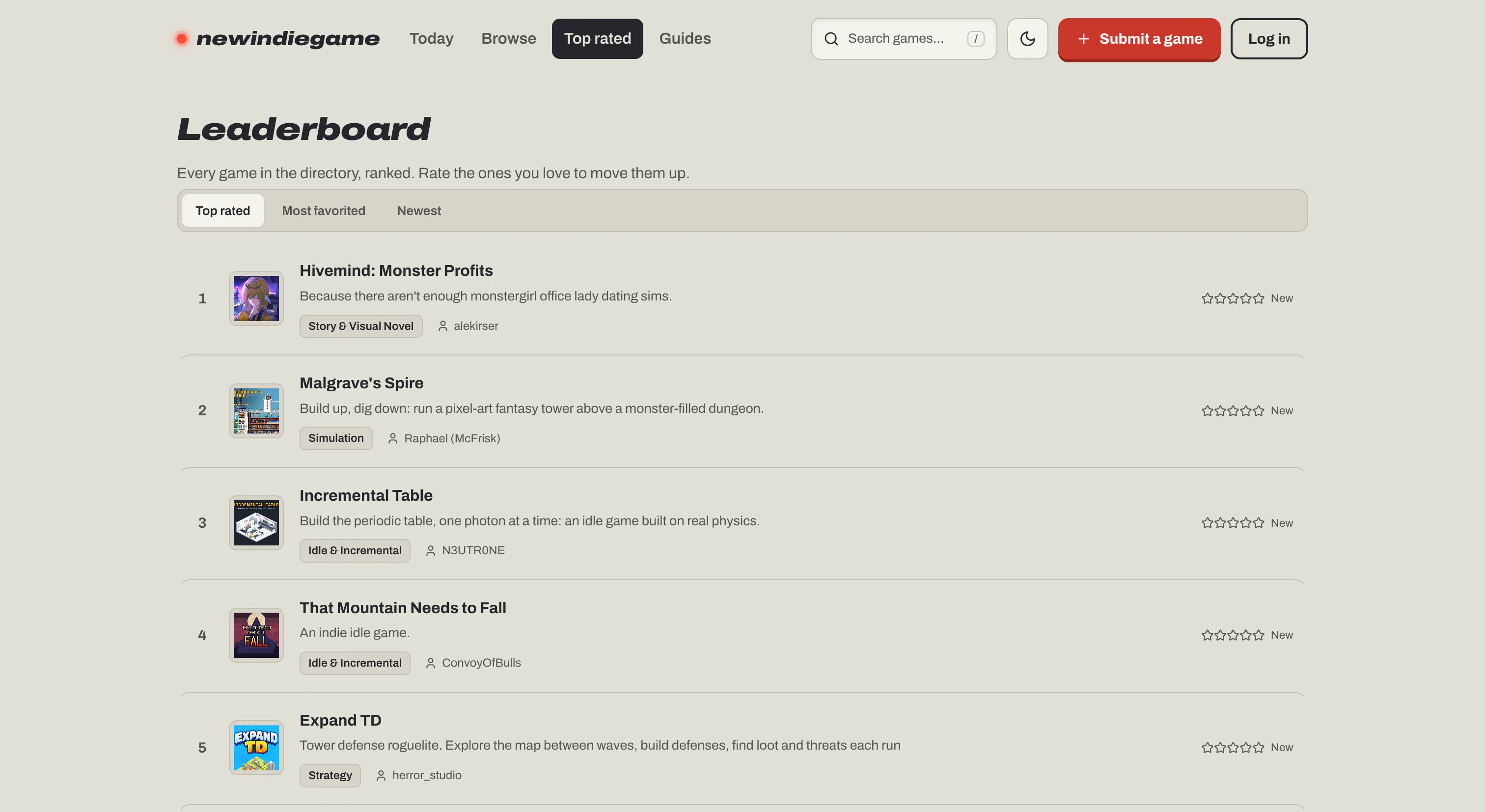The width and height of the screenshot is (1485, 812).
Task: Focus the Search games input field
Action: (904, 39)
